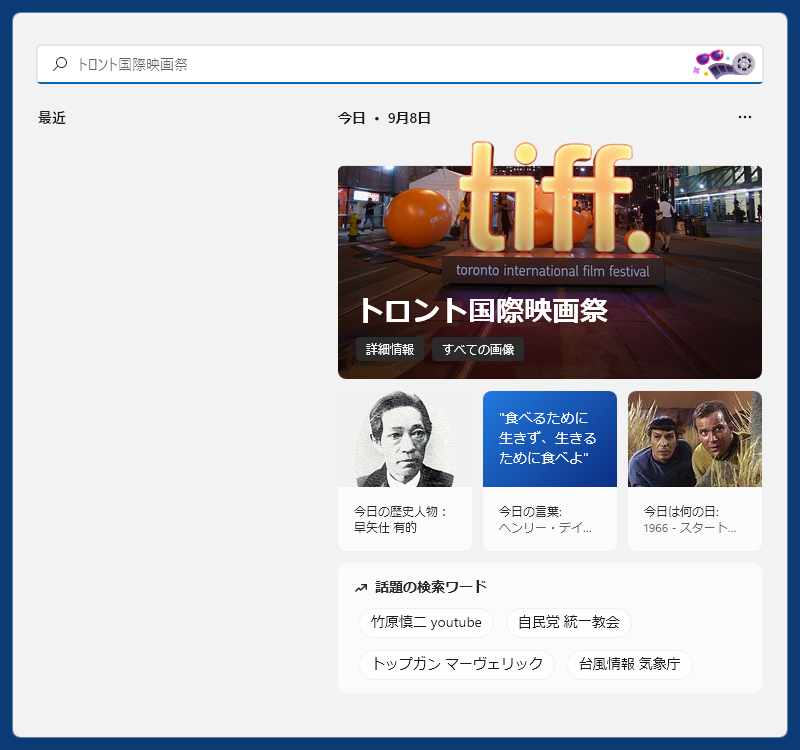800x750 pixels.
Task: Open the more options (…) menu
Action: pyautogui.click(x=745, y=117)
